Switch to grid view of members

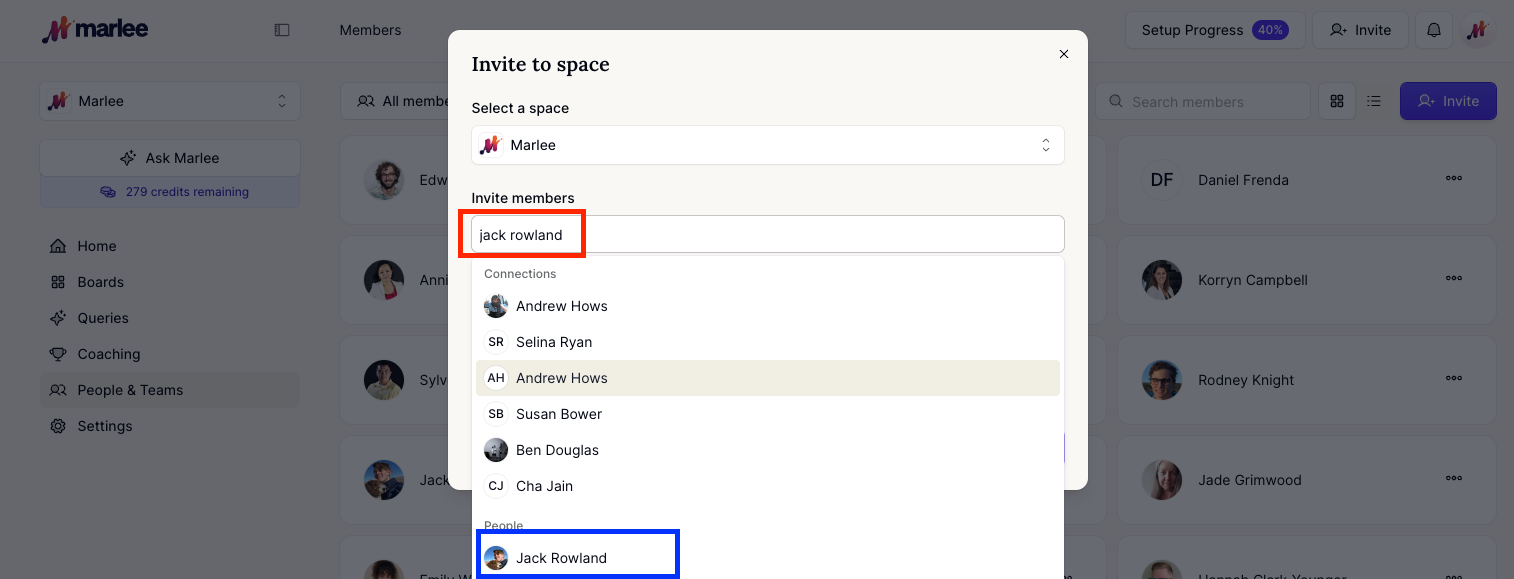click(x=1337, y=101)
